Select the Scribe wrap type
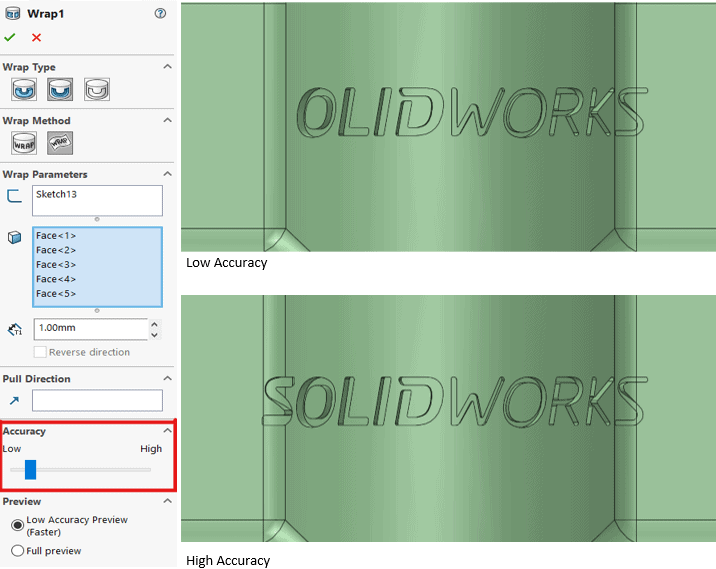The image size is (716, 569). point(97,89)
